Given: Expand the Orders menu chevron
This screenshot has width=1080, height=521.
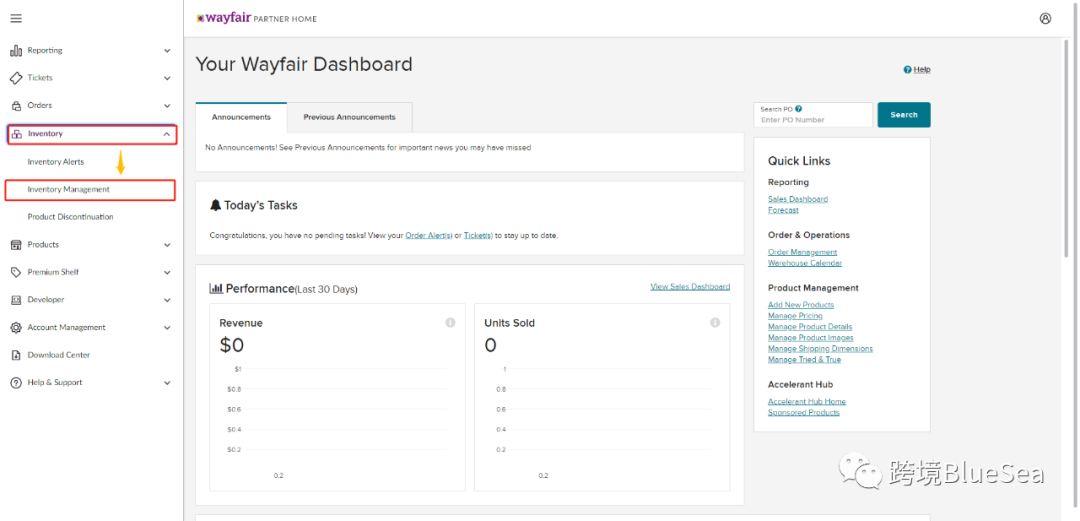Looking at the screenshot, I should click(x=167, y=105).
